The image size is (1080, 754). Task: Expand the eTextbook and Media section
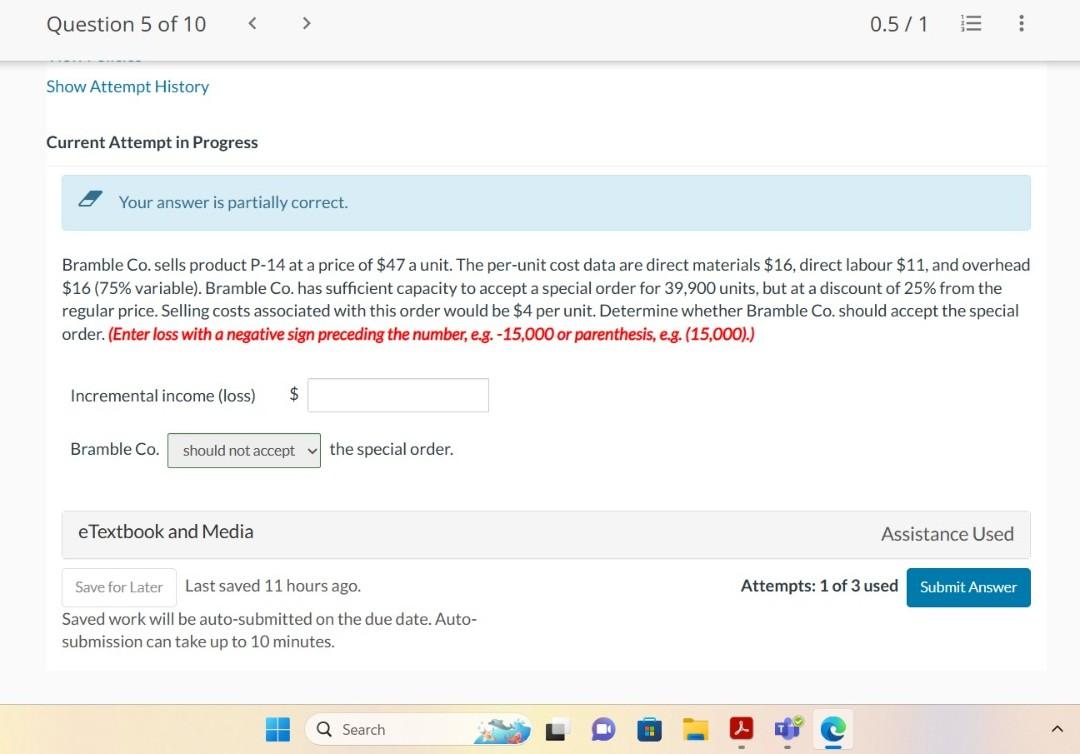click(165, 531)
